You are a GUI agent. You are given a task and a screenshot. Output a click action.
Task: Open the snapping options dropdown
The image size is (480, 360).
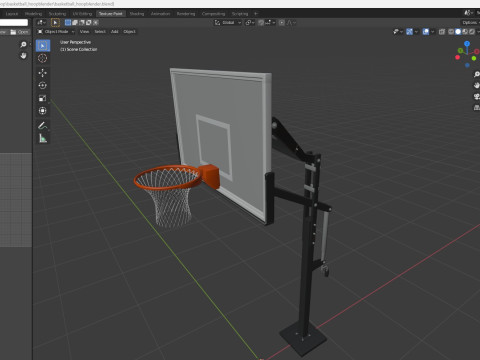270,23
